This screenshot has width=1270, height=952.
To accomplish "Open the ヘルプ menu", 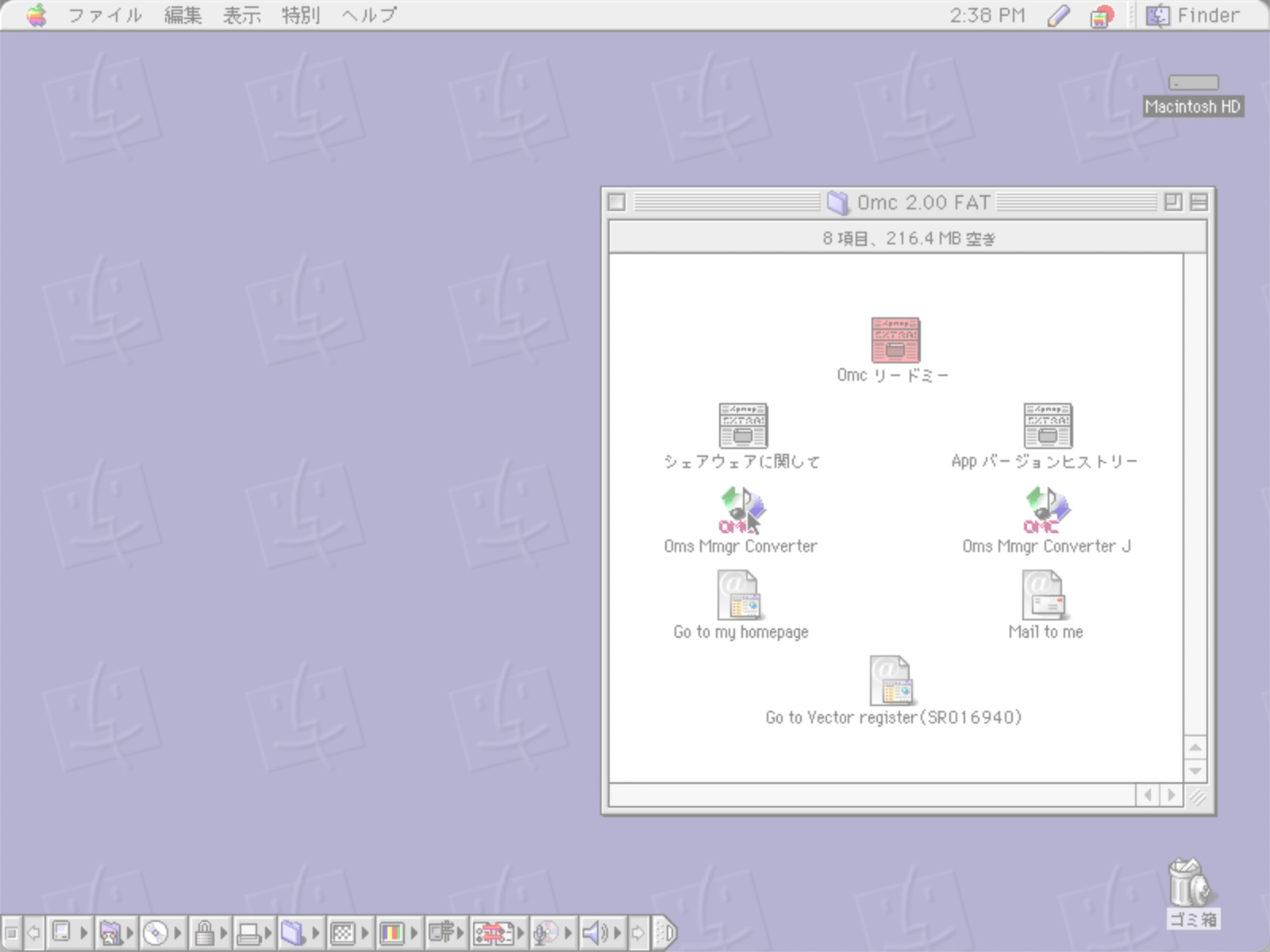I will coord(369,15).
